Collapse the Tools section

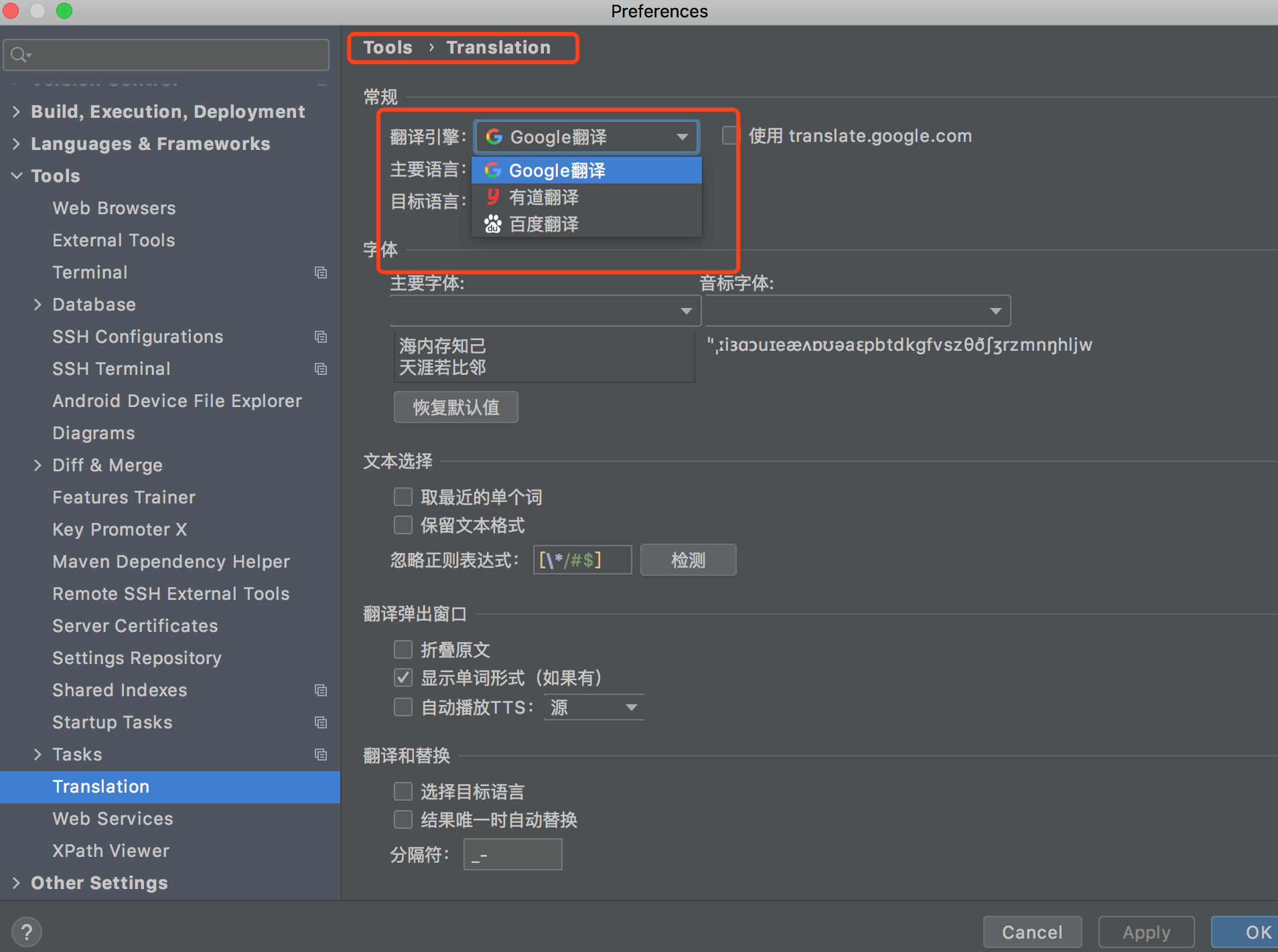pos(17,176)
